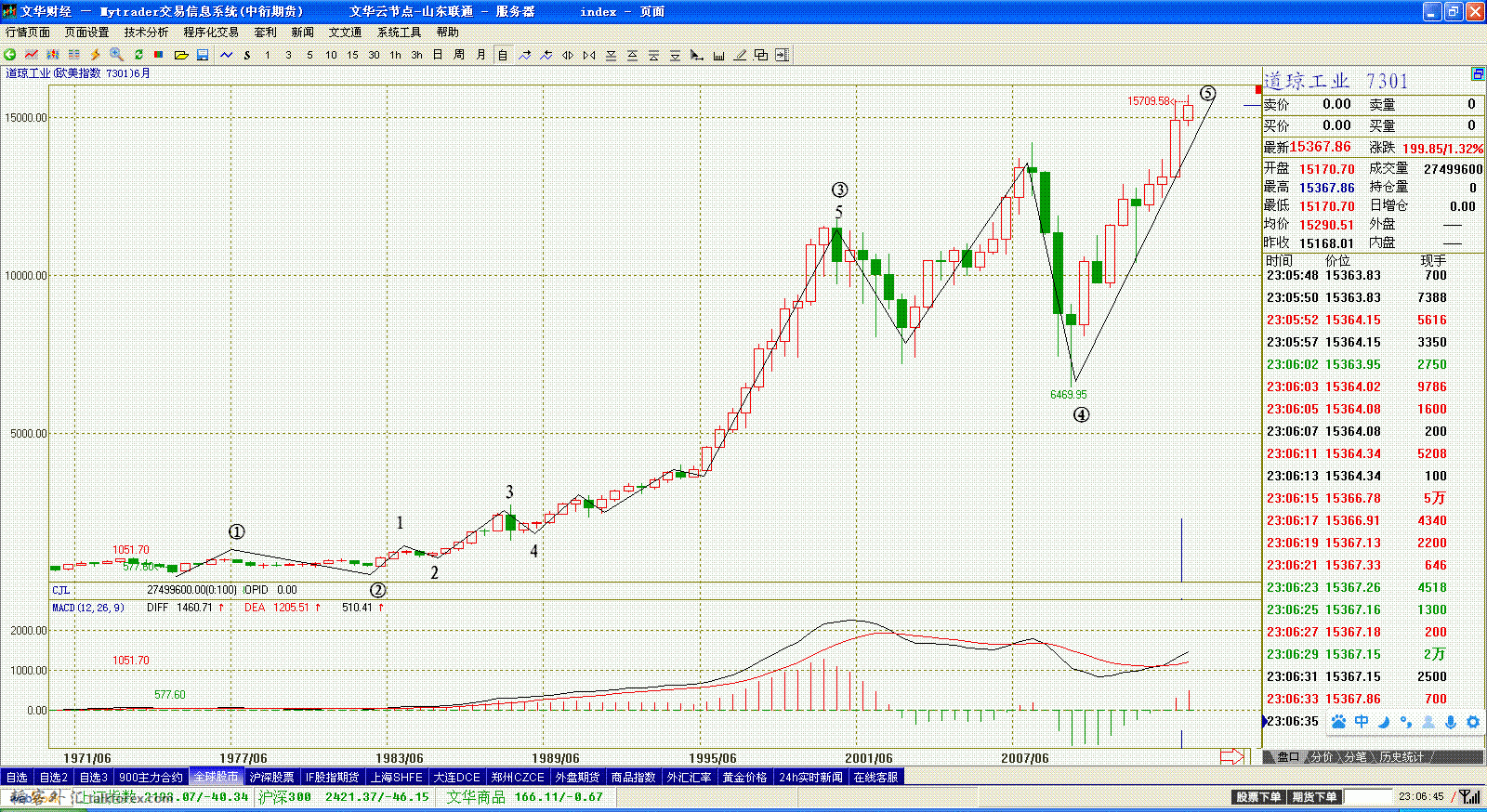Click the input method user avatar icon
Image resolution: width=1487 pixels, height=812 pixels.
(1428, 722)
